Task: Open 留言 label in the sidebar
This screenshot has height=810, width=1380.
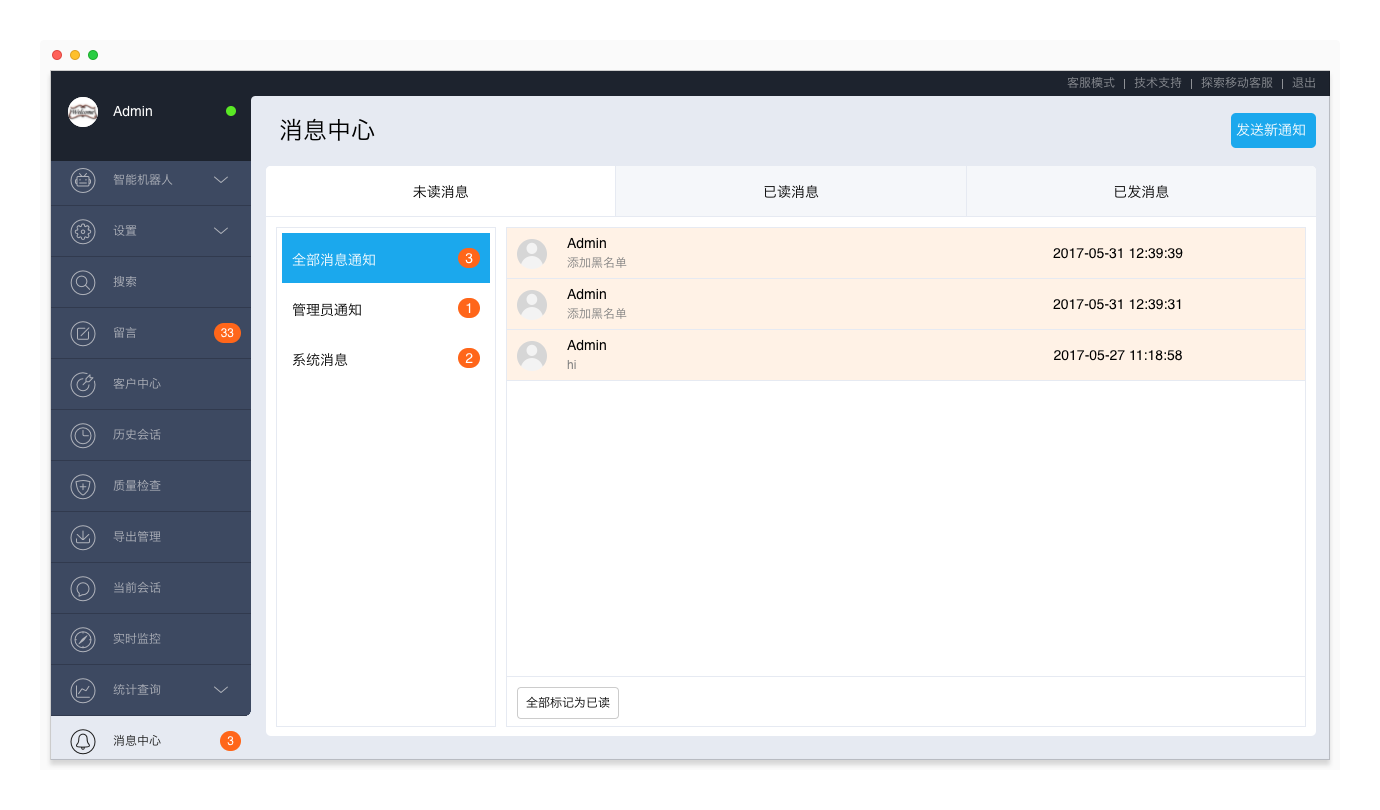Action: [125, 333]
